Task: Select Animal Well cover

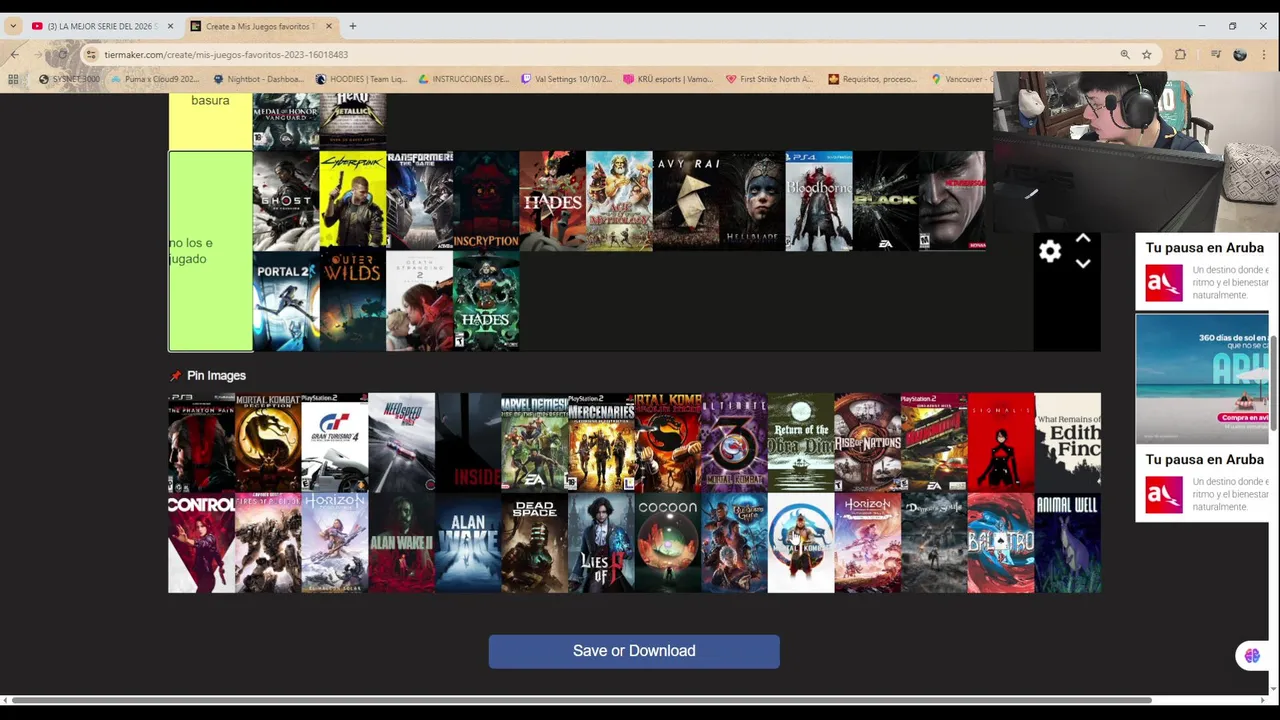Action: tap(1068, 543)
